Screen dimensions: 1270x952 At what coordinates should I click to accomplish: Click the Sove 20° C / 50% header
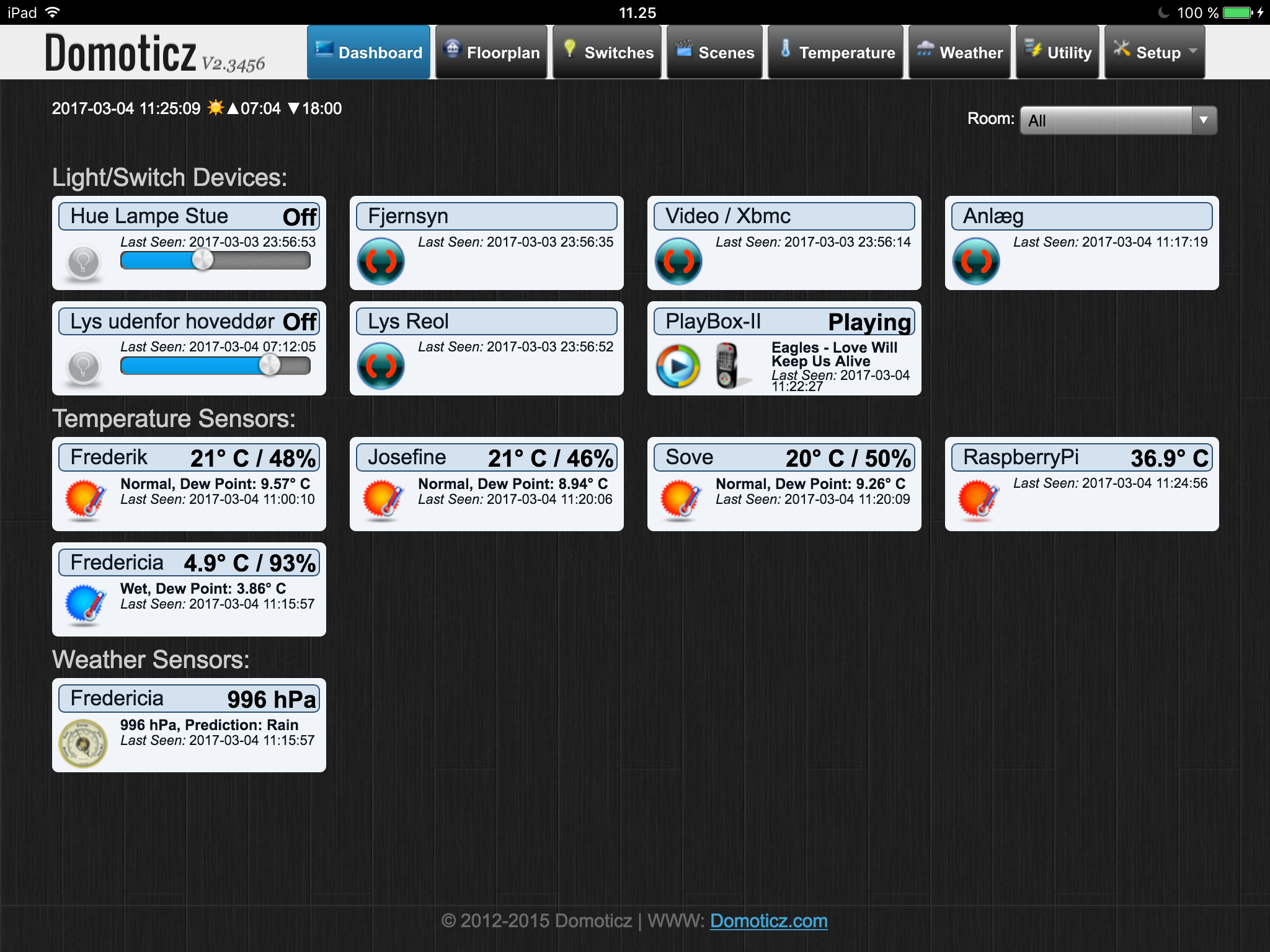pyautogui.click(x=784, y=457)
